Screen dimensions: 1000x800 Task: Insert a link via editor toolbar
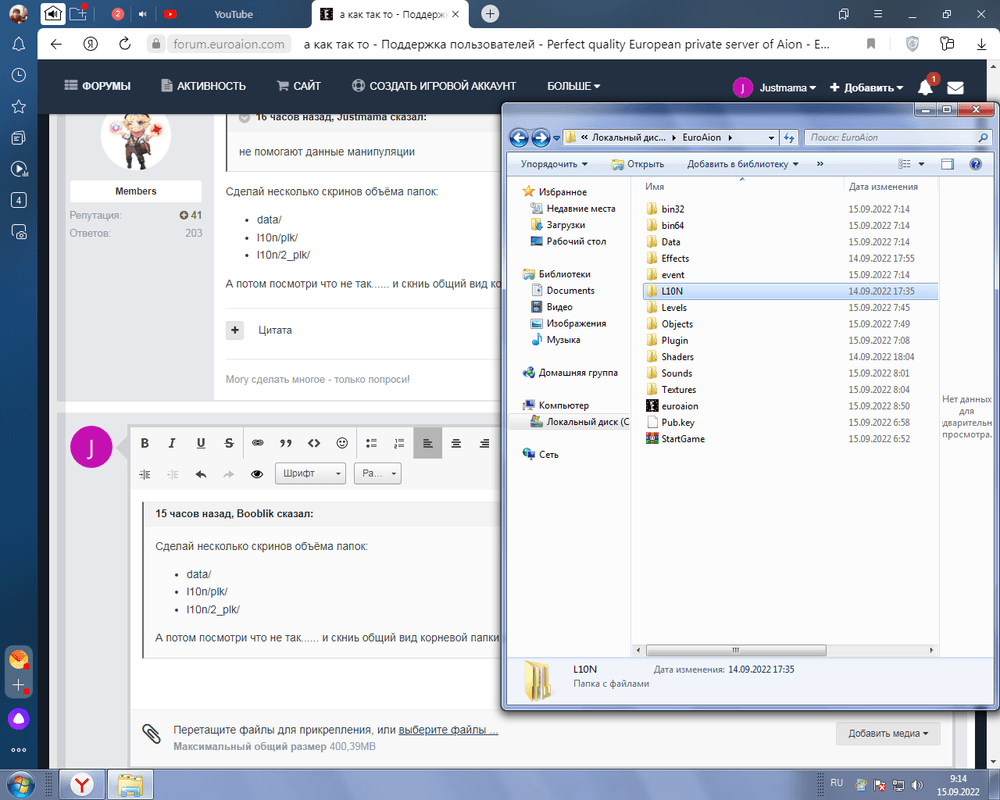257,443
